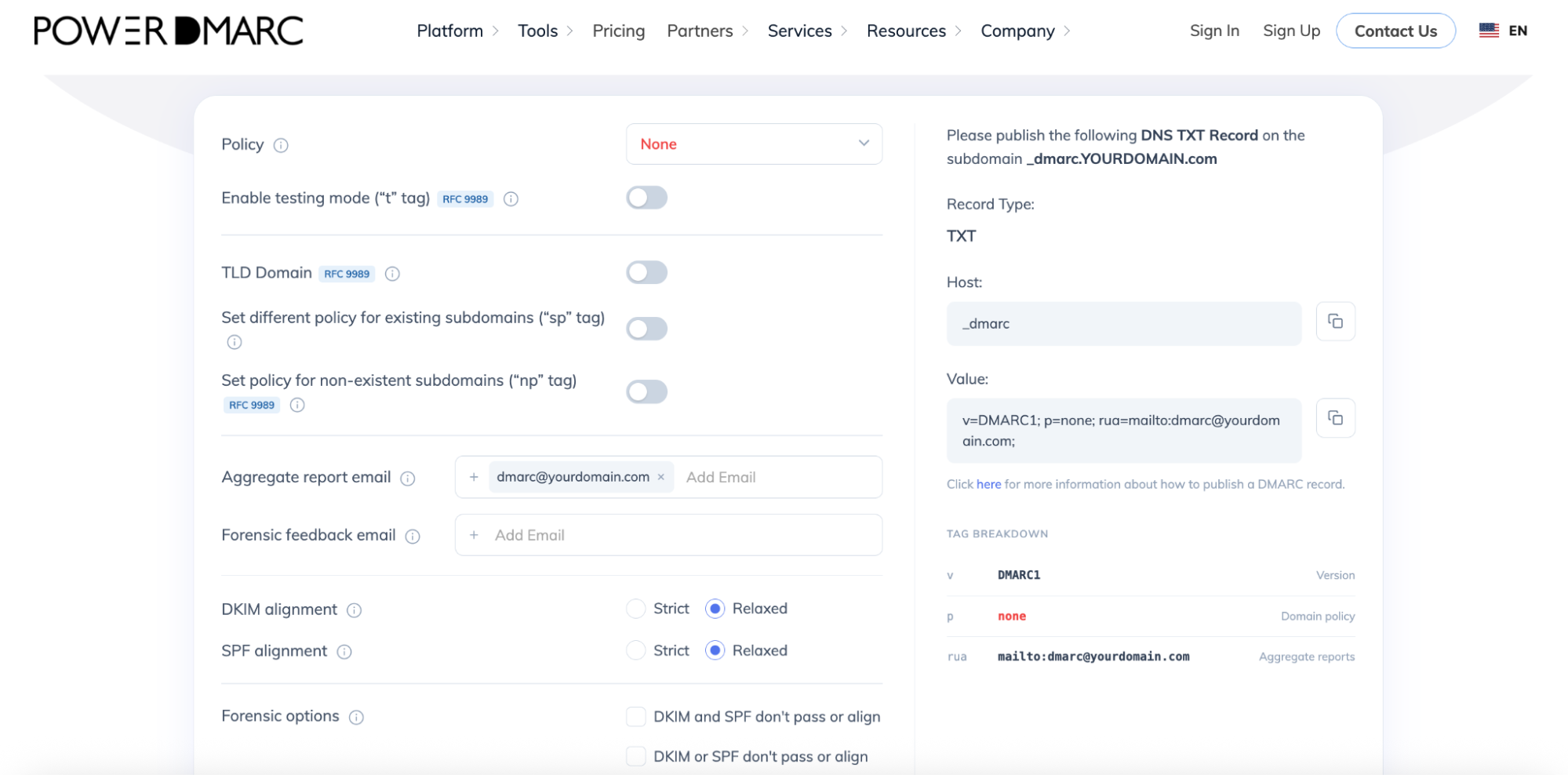Toggle policy for non-existent subdomains switch
Image resolution: width=1568 pixels, height=775 pixels.
coord(646,391)
